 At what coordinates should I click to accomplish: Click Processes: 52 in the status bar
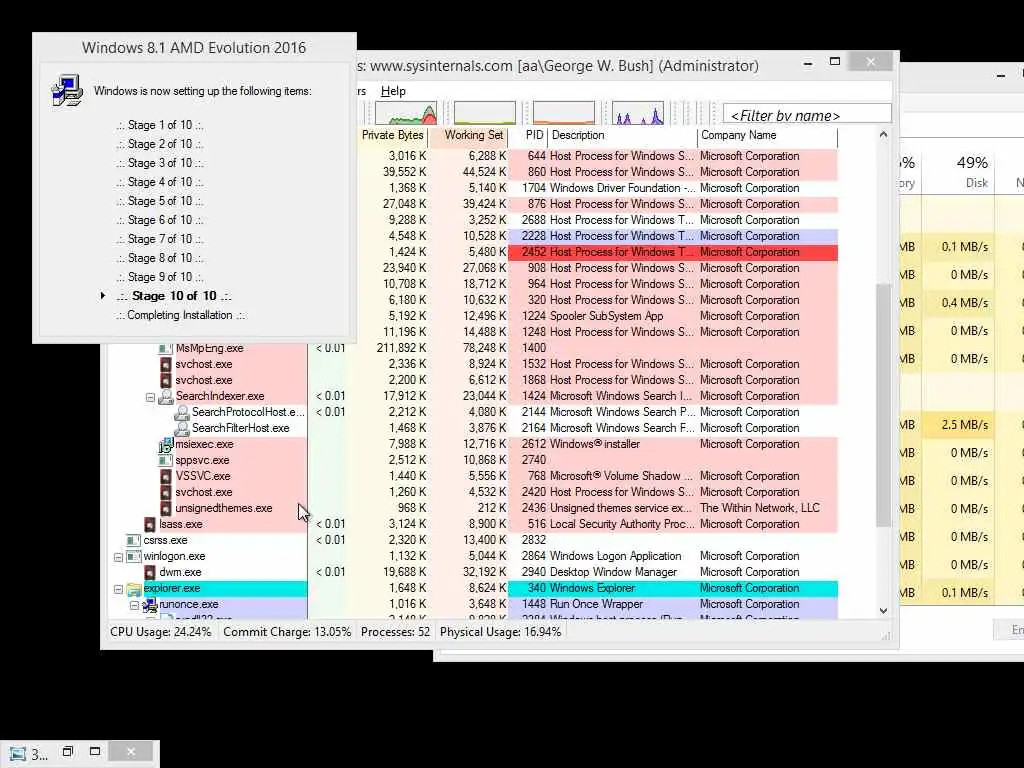pyautogui.click(x=395, y=632)
